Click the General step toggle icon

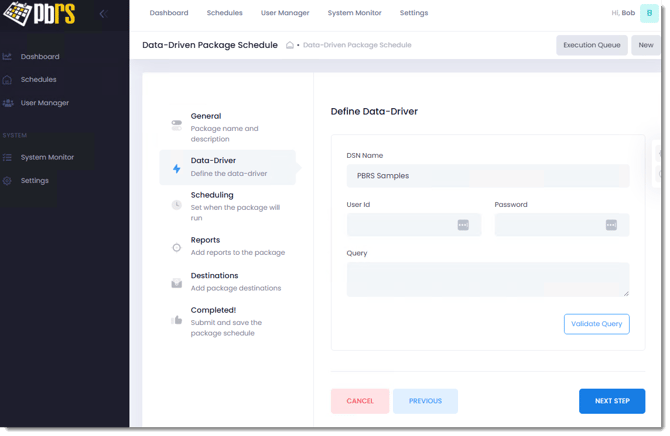pos(176,125)
